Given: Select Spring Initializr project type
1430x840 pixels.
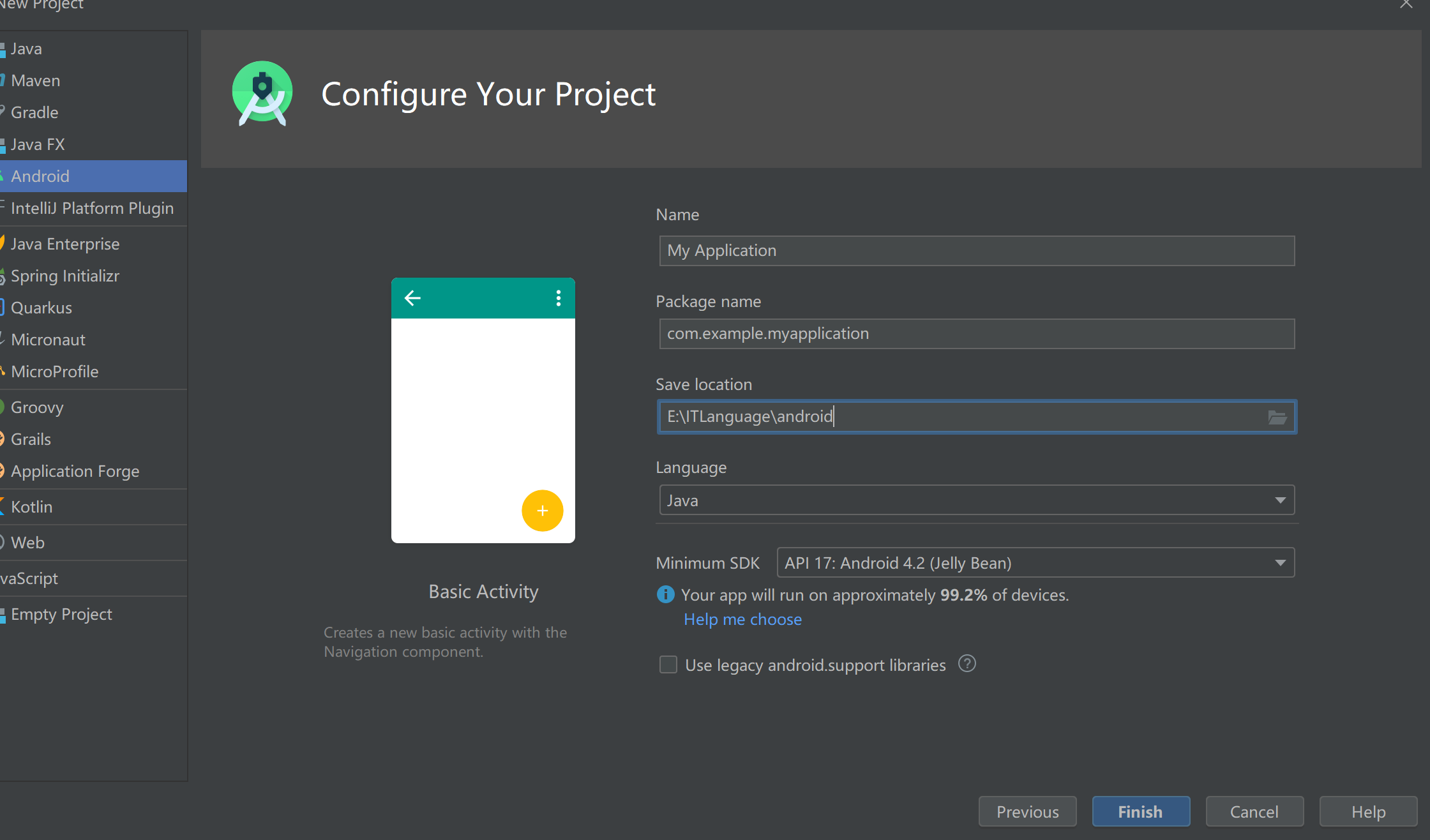Looking at the screenshot, I should pos(93,276).
